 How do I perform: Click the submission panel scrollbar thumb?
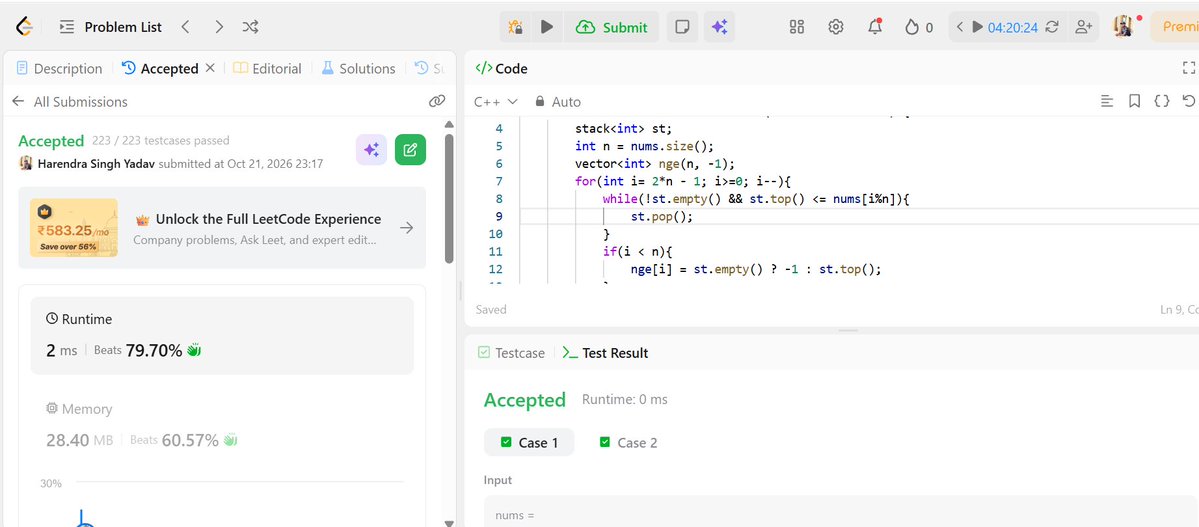(449, 199)
